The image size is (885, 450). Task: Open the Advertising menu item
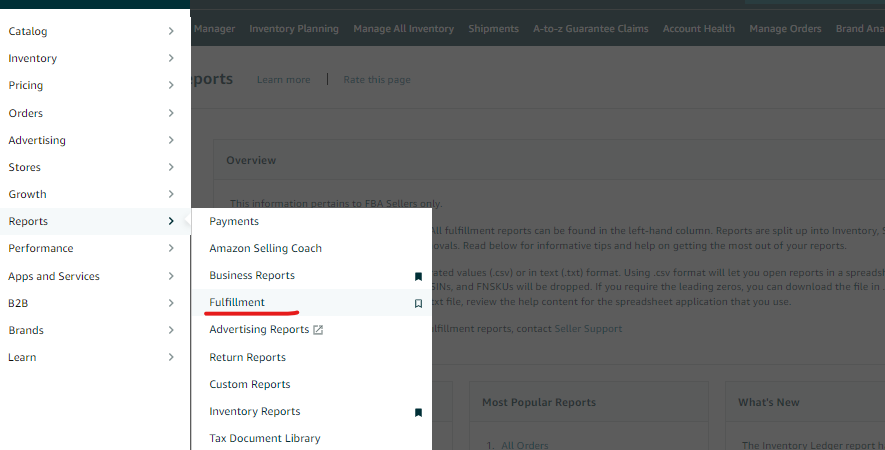95,140
